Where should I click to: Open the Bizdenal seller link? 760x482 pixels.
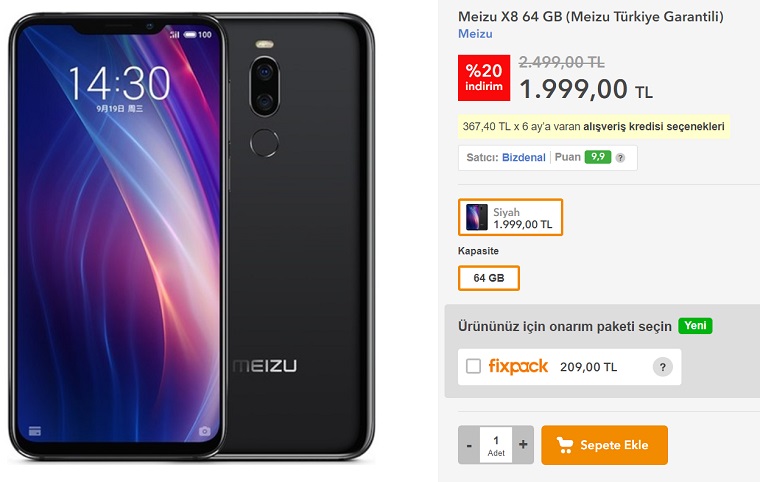pos(523,158)
